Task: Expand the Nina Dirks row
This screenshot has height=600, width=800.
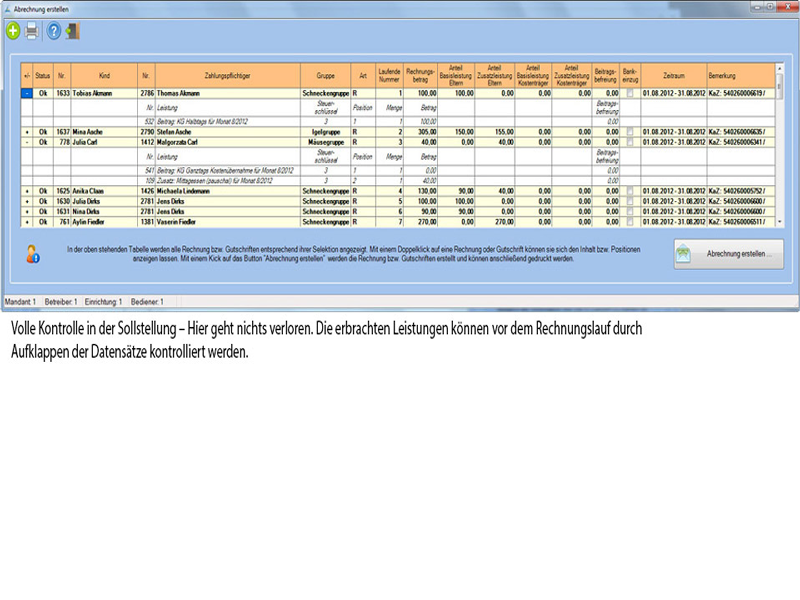Action: coord(26,211)
